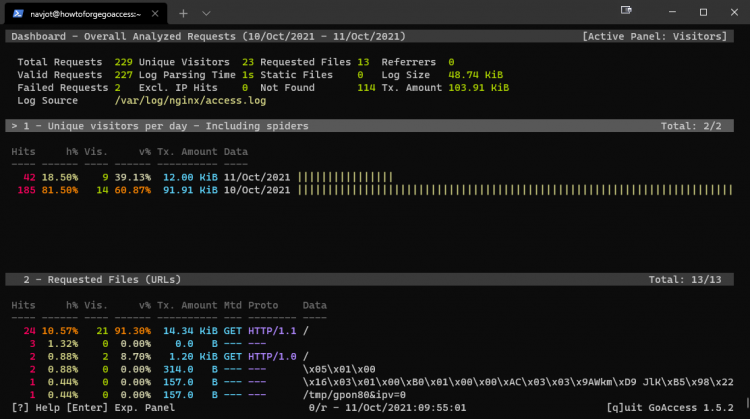
Task: Click the PowerShell icon on the tab
Action: click(18, 13)
